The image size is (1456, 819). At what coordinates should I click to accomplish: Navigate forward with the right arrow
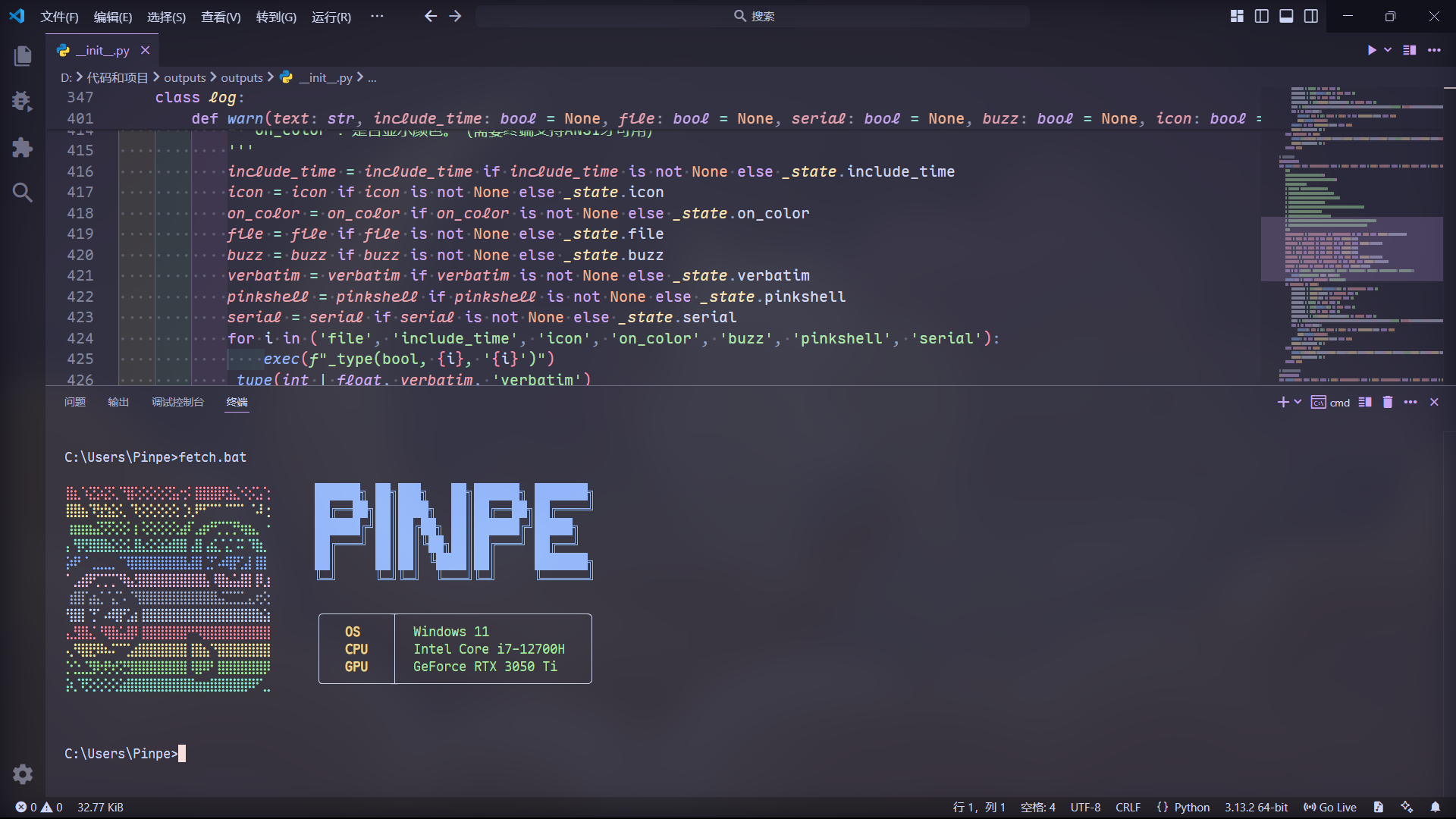pos(455,16)
